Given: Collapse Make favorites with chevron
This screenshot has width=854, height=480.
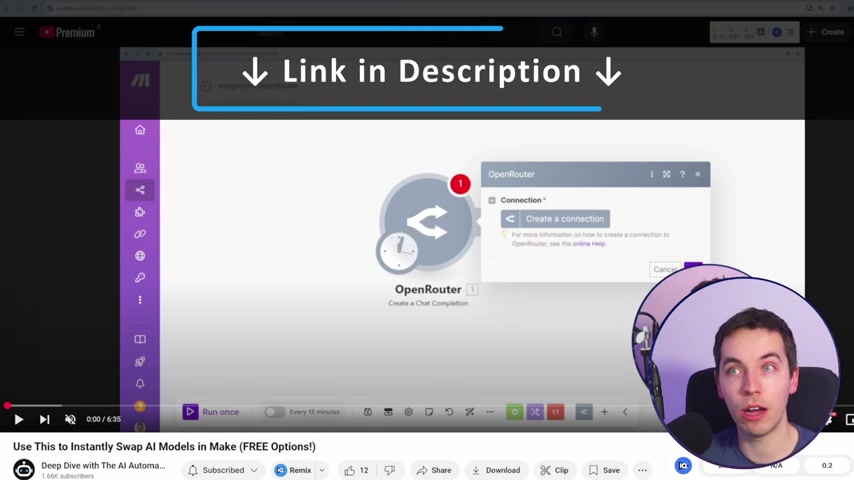Looking at the screenshot, I should [x=625, y=412].
